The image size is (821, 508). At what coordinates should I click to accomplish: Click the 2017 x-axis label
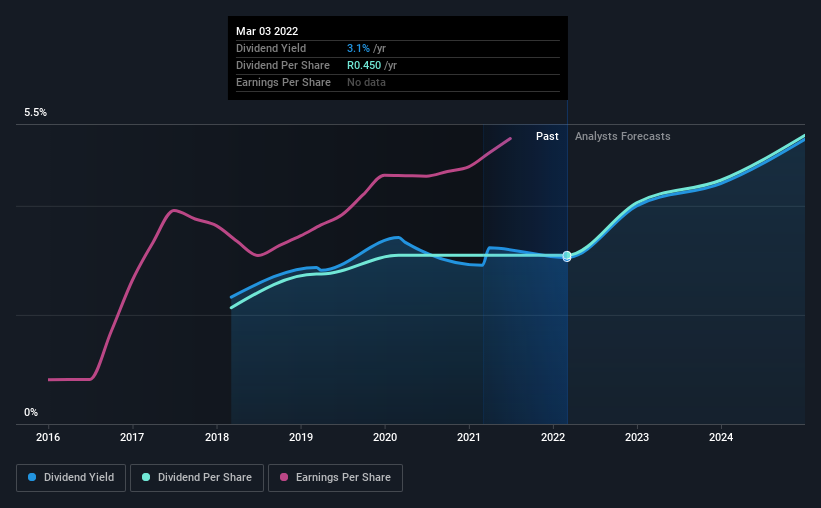132,437
